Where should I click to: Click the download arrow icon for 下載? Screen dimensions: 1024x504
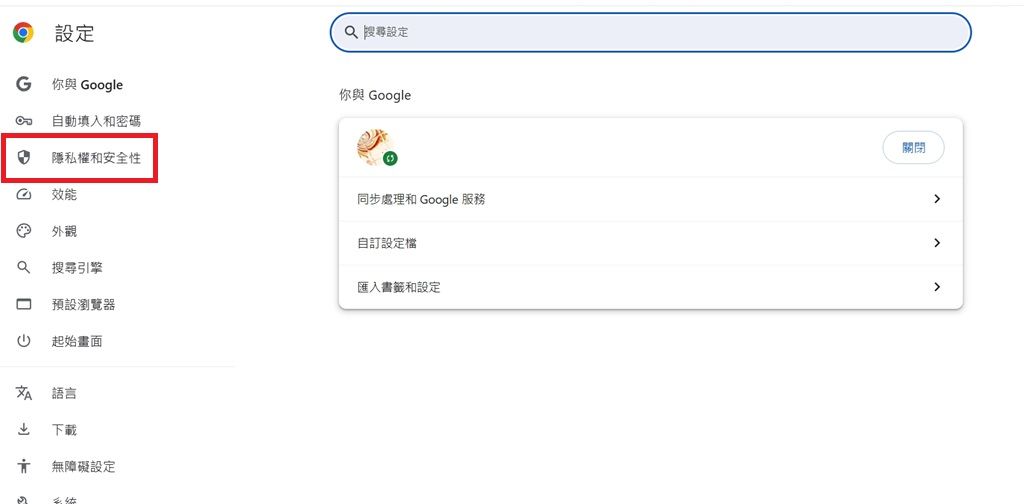pyautogui.click(x=24, y=430)
